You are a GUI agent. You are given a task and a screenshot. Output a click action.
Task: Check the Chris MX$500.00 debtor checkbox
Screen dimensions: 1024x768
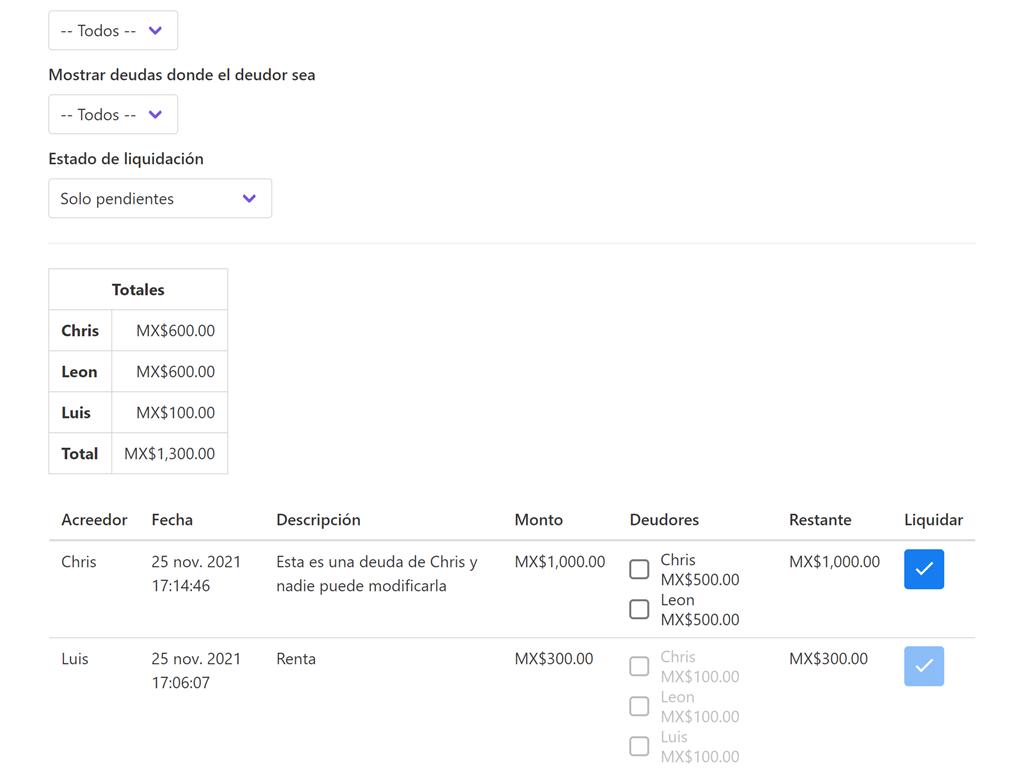[639, 569]
